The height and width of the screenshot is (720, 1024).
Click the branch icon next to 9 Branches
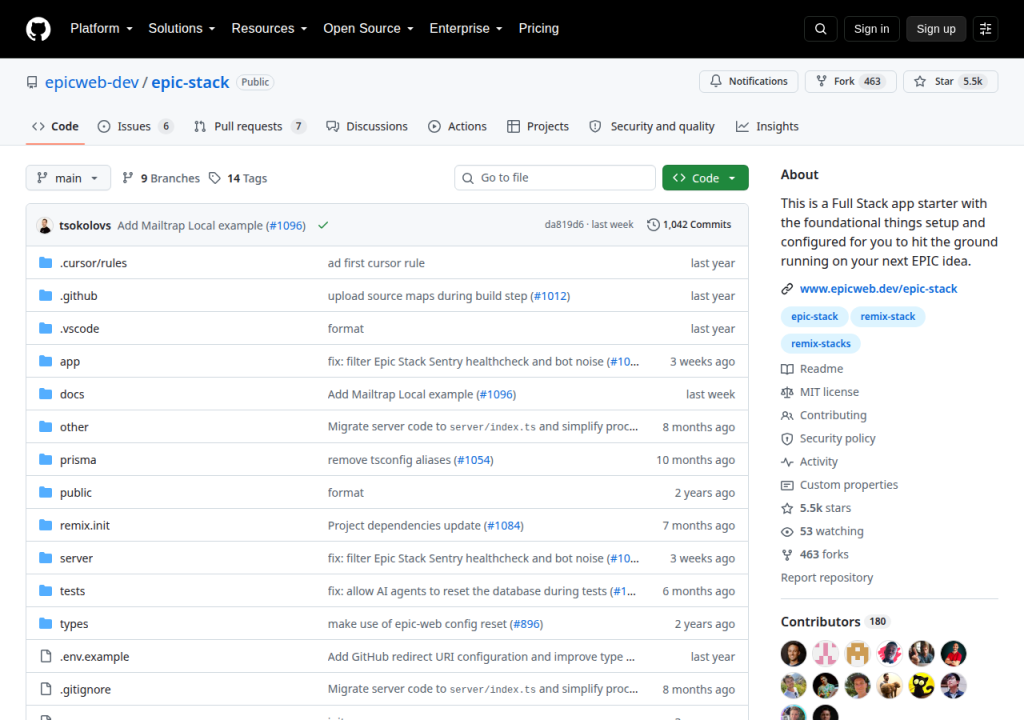click(x=128, y=178)
